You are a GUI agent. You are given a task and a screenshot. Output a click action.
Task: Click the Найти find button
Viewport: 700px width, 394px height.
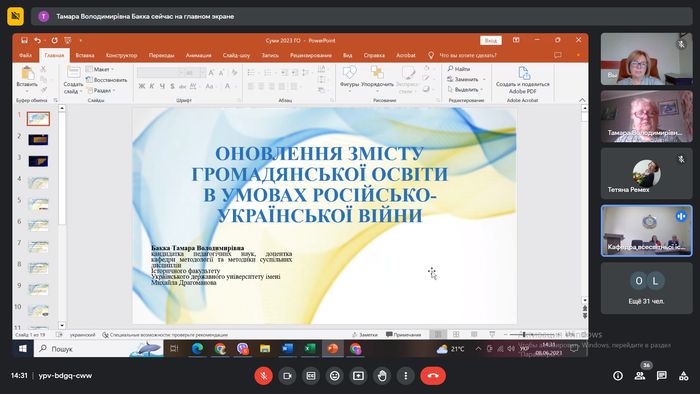pos(459,69)
